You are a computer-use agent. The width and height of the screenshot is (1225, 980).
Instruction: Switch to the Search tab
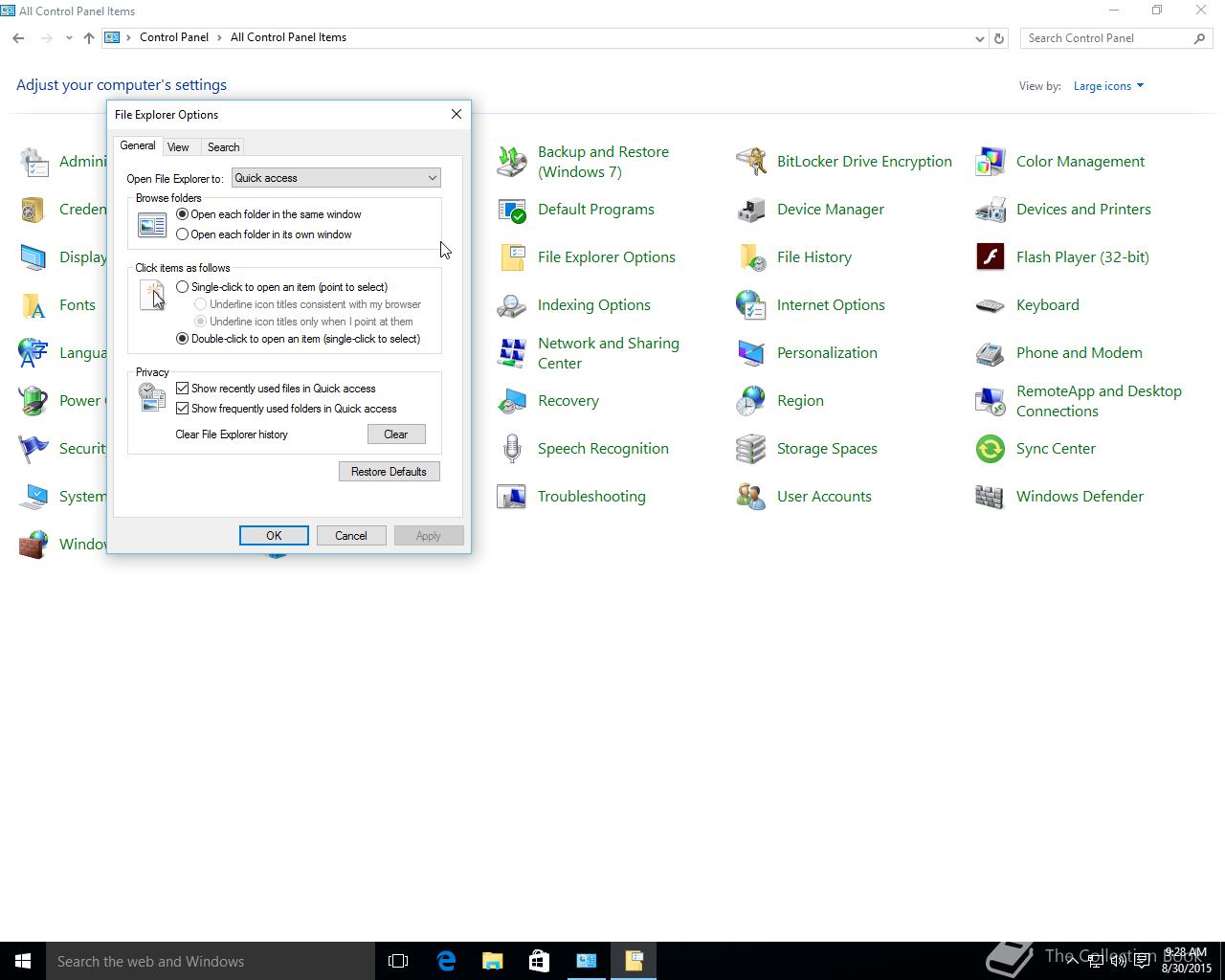click(x=223, y=147)
